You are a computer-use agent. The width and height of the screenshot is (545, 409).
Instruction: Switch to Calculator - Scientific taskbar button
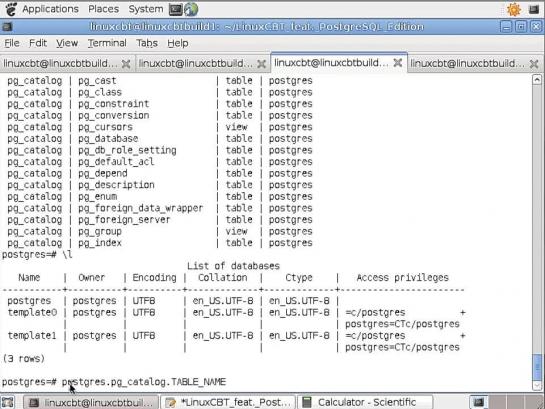pos(366,402)
